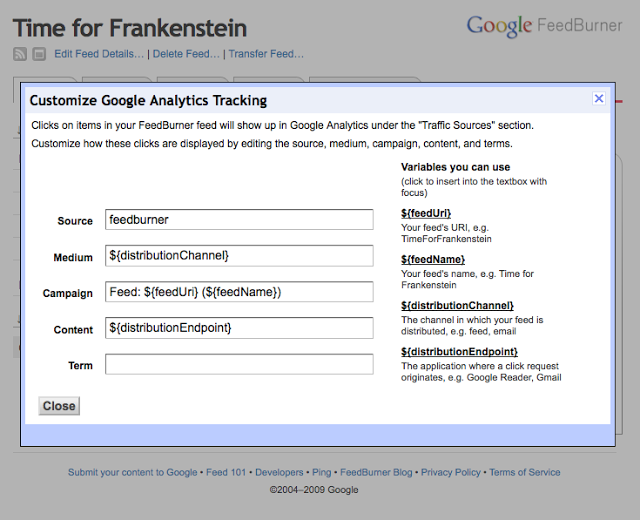Focus the Source text field
The image size is (640, 520).
tap(238, 220)
